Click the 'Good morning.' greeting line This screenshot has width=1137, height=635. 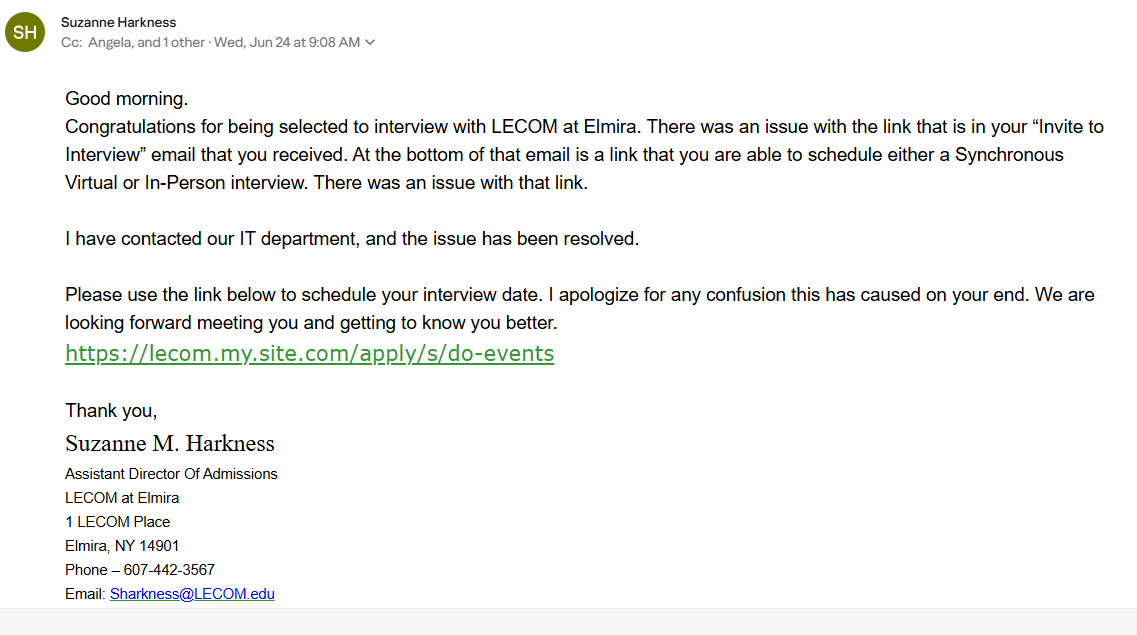127,99
